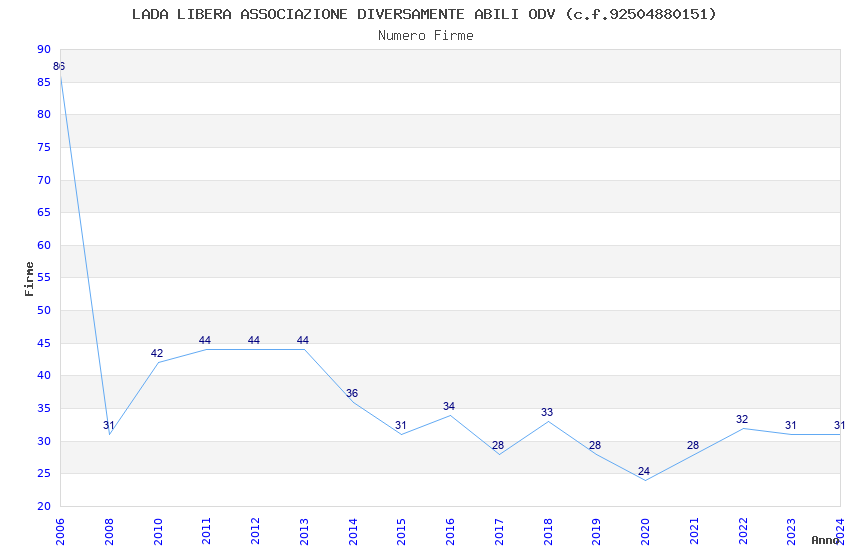Click the 90 tick on the y-axis
Screen dimensions: 850x550
pyautogui.click(x=43, y=49)
